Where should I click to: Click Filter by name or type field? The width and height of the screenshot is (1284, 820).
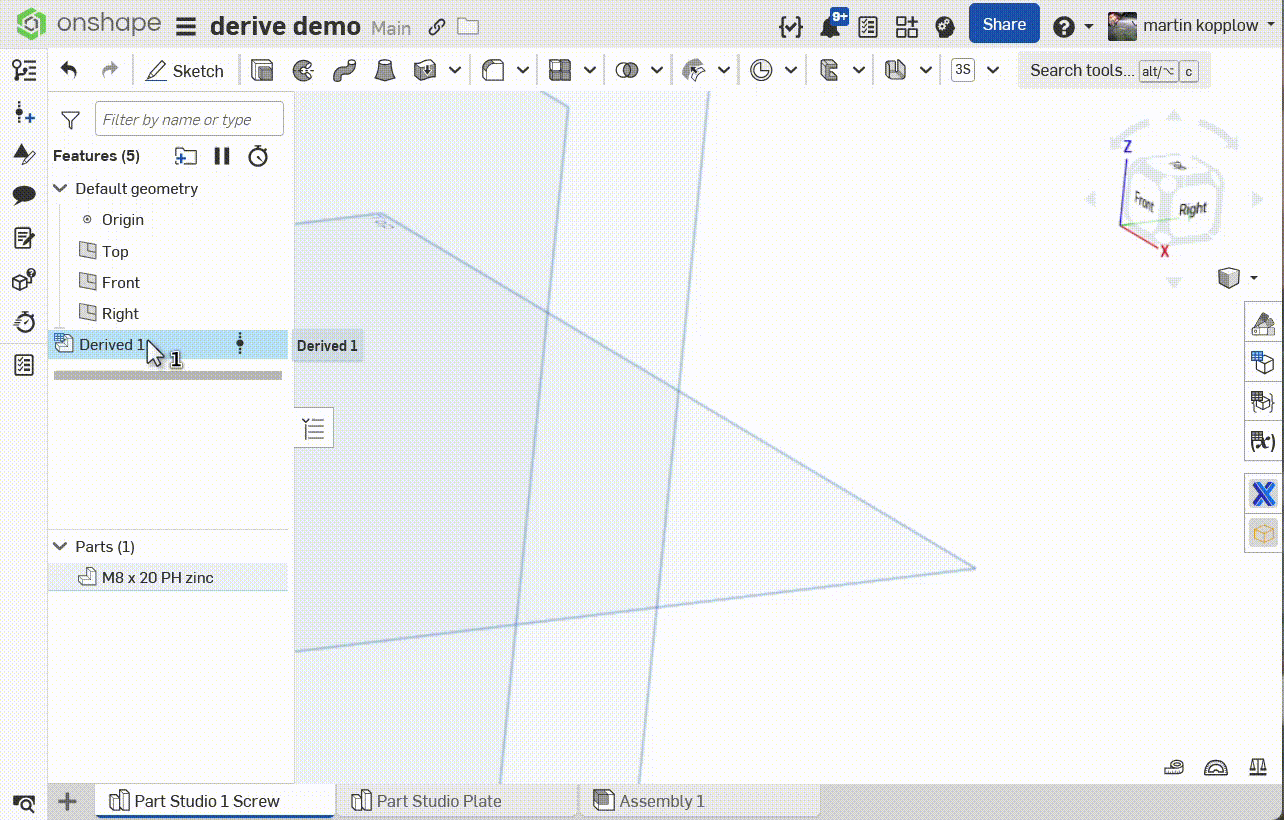click(x=189, y=119)
